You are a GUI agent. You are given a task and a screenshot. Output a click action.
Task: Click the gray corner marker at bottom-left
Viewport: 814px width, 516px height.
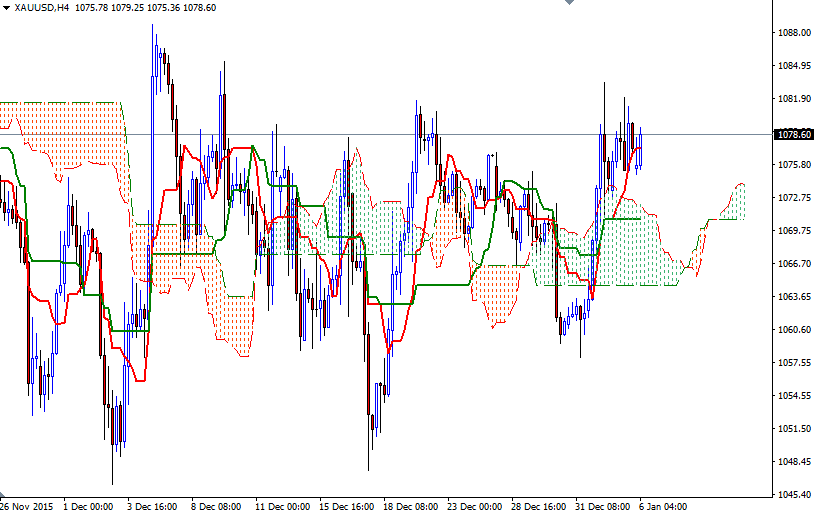click(x=3, y=496)
